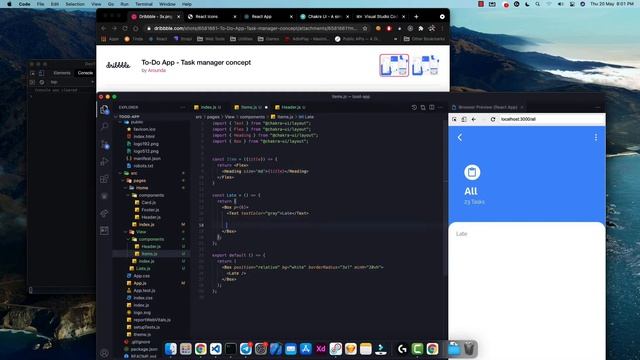Open the Code menu in the macOS menu bar
640x360 pixels.
pos(24,4)
